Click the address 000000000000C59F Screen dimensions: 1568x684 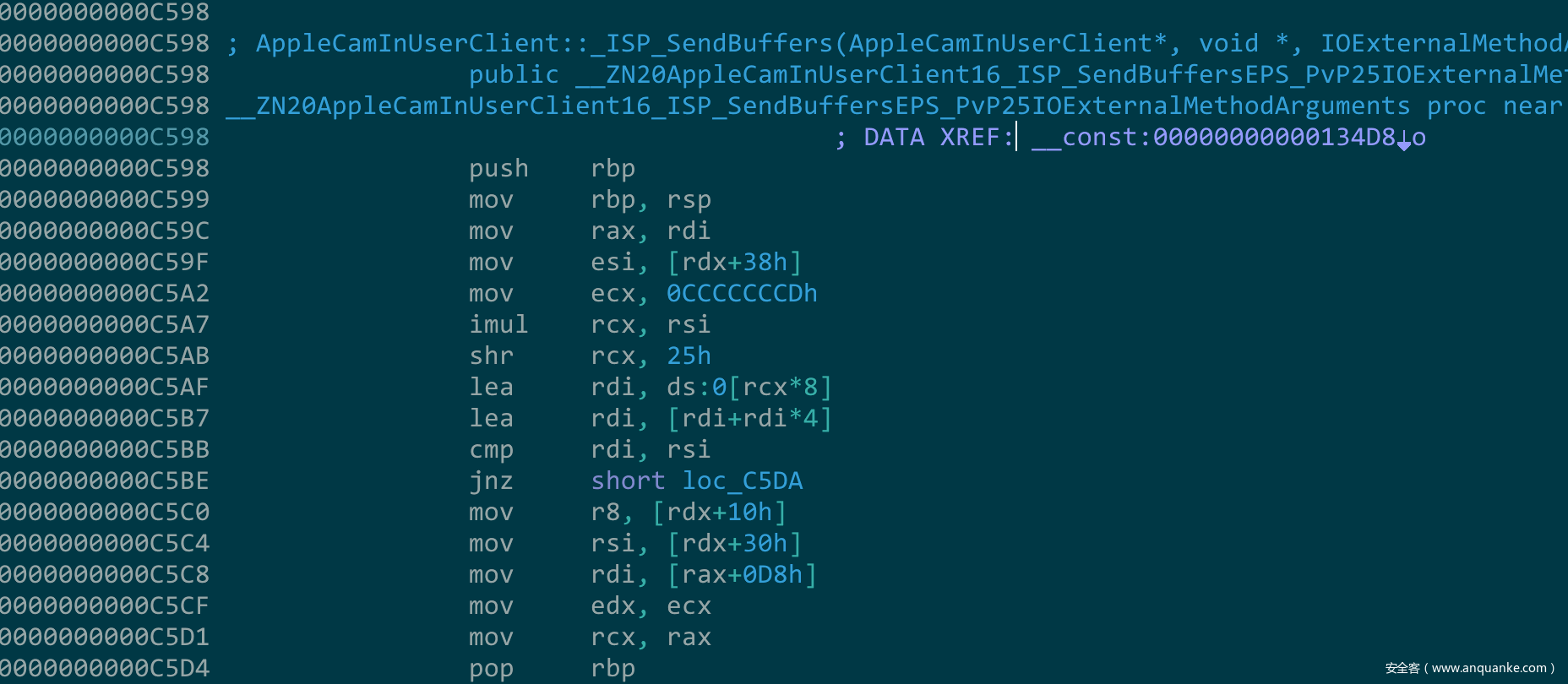click(105, 263)
